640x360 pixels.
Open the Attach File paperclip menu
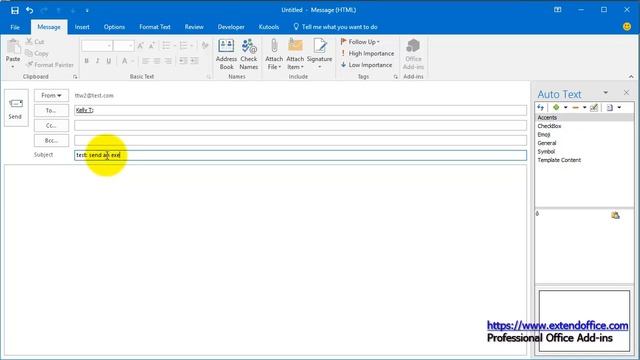tap(274, 54)
